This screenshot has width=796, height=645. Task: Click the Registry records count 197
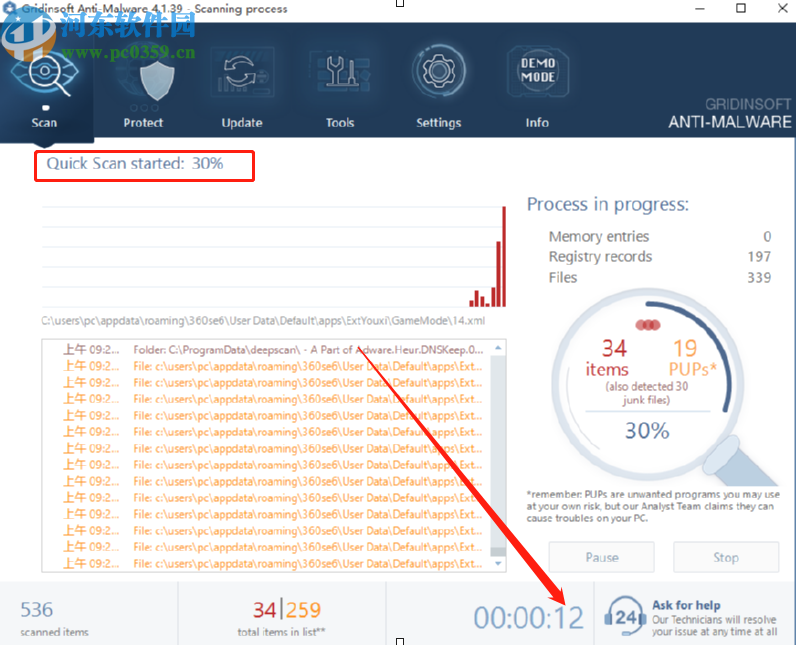click(759, 257)
